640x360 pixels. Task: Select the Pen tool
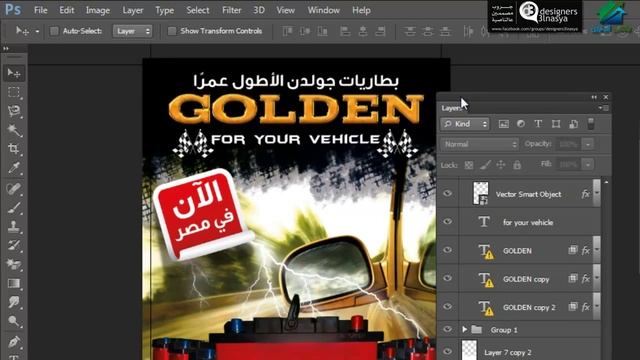(14, 342)
